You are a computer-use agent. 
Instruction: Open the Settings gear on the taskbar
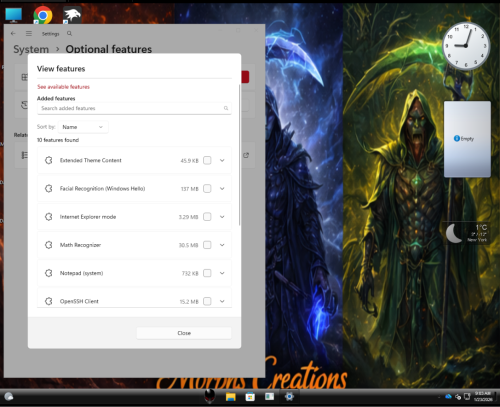(289, 397)
